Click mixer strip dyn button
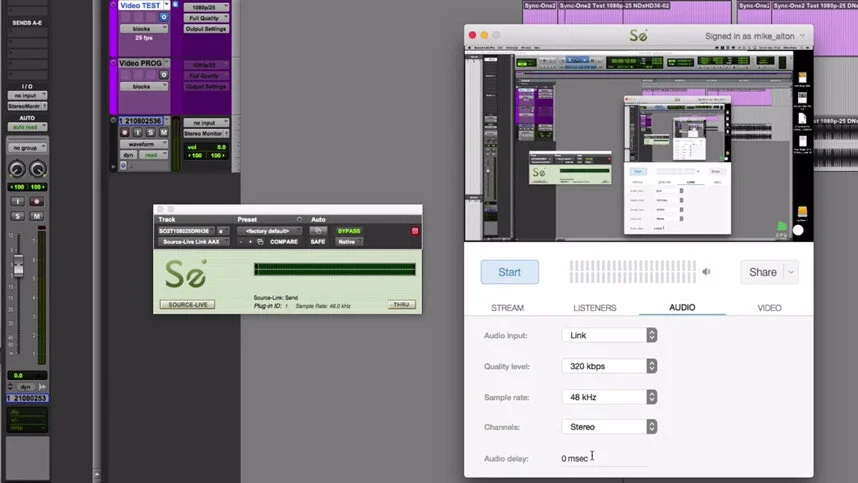 pos(25,387)
